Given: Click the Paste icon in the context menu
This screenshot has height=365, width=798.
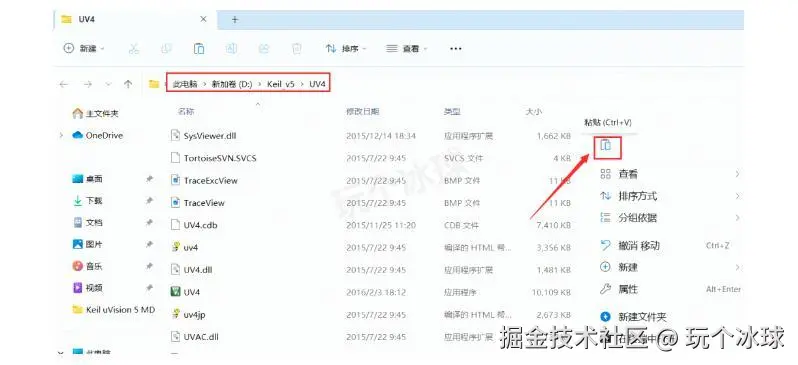Looking at the screenshot, I should coord(606,146).
